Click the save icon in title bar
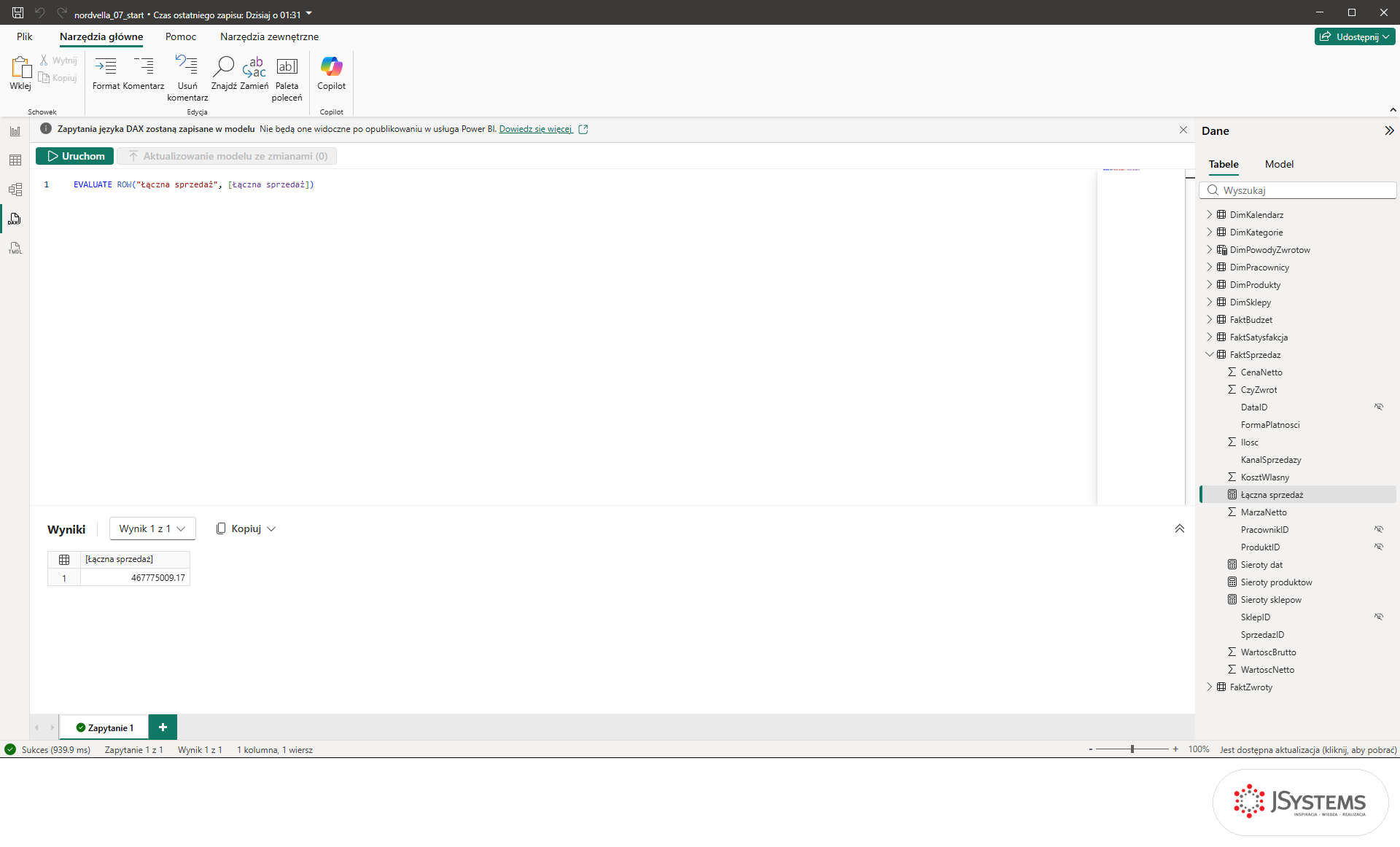The height and width of the screenshot is (847, 1400). (17, 13)
